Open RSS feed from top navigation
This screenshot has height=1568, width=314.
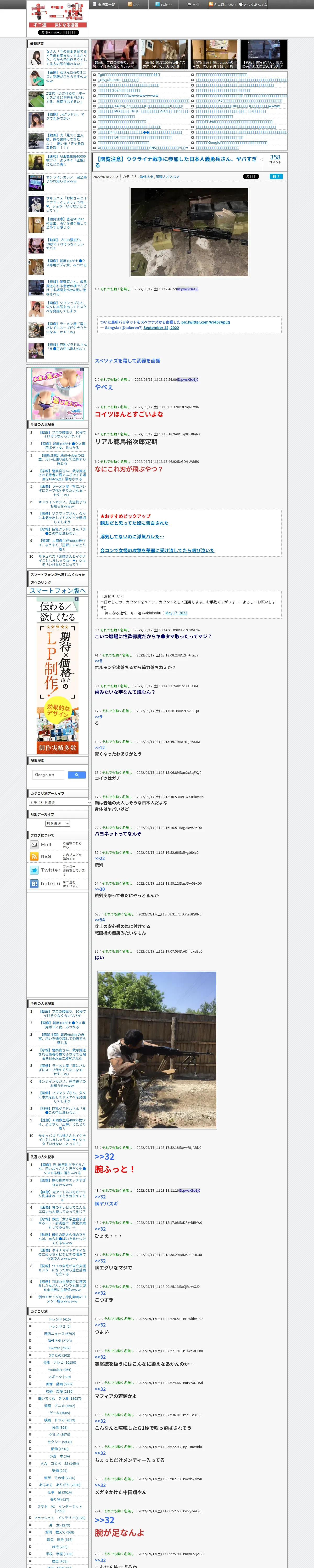point(133,4)
